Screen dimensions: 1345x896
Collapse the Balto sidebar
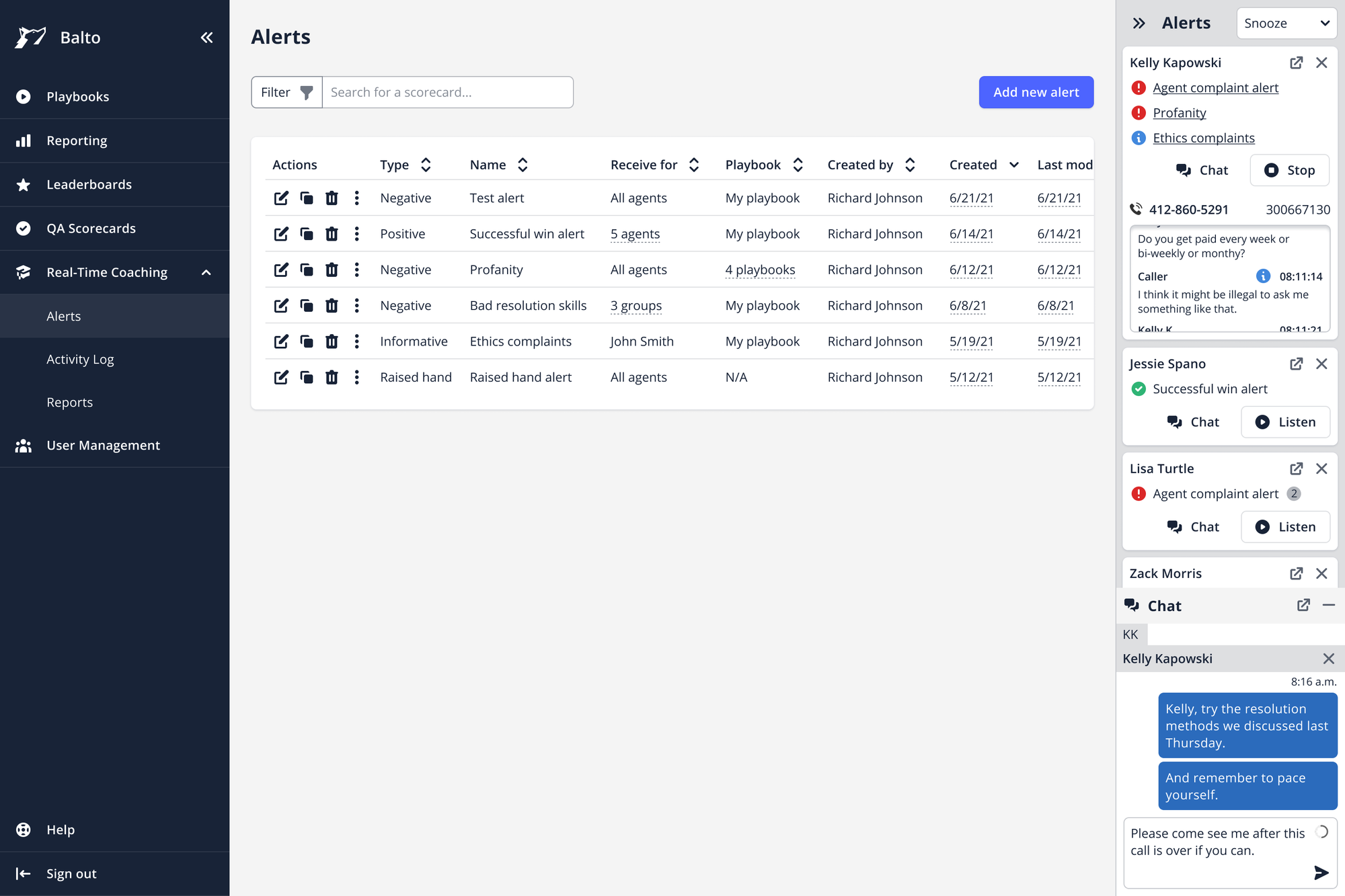pos(206,38)
